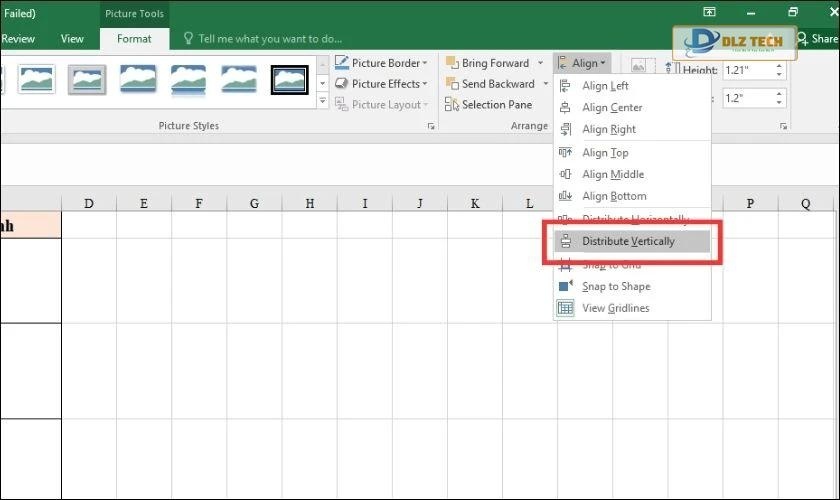Select column H header
The width and height of the screenshot is (840, 500).
coord(309,204)
